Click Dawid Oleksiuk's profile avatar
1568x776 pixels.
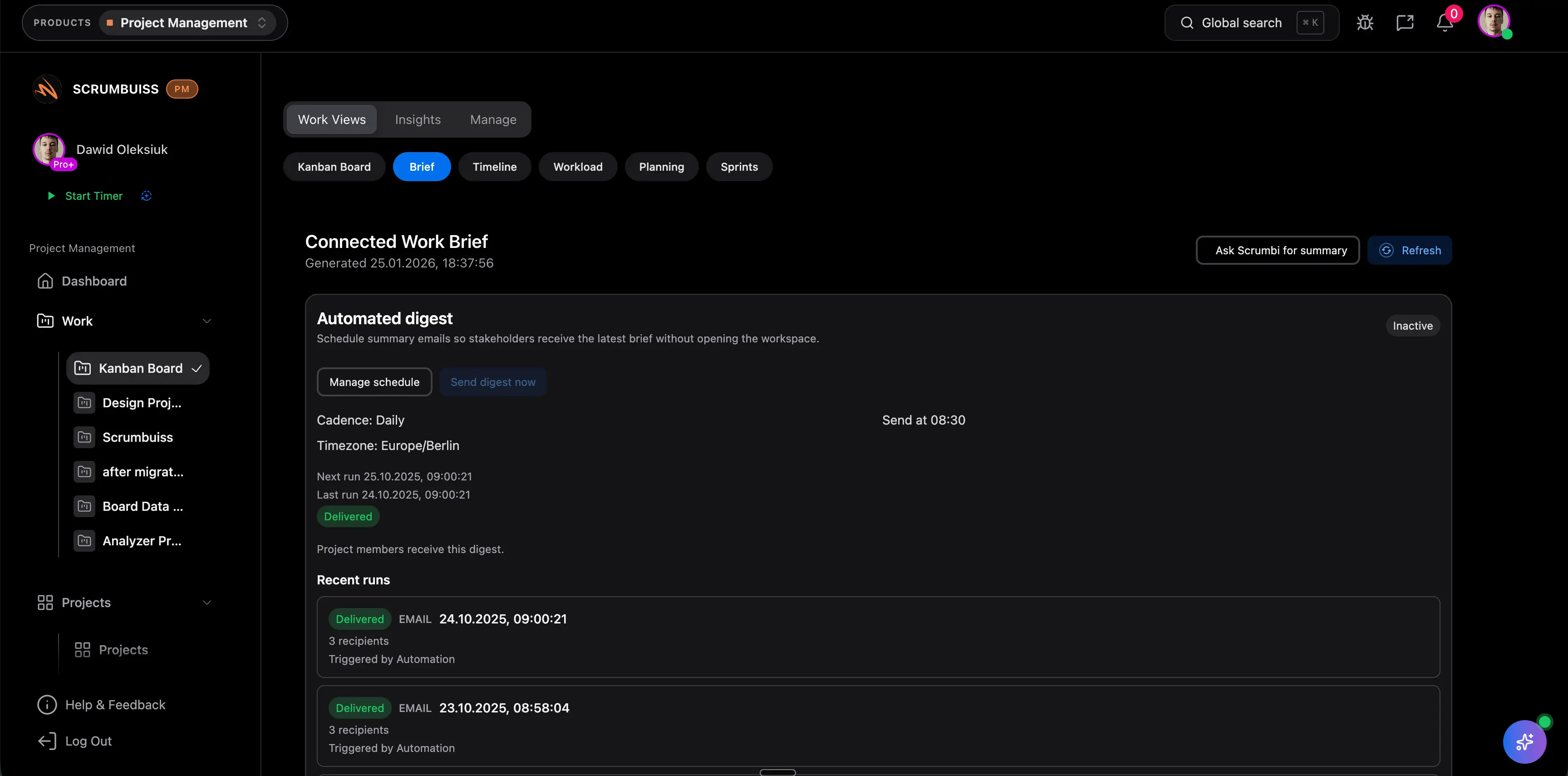1495,22
